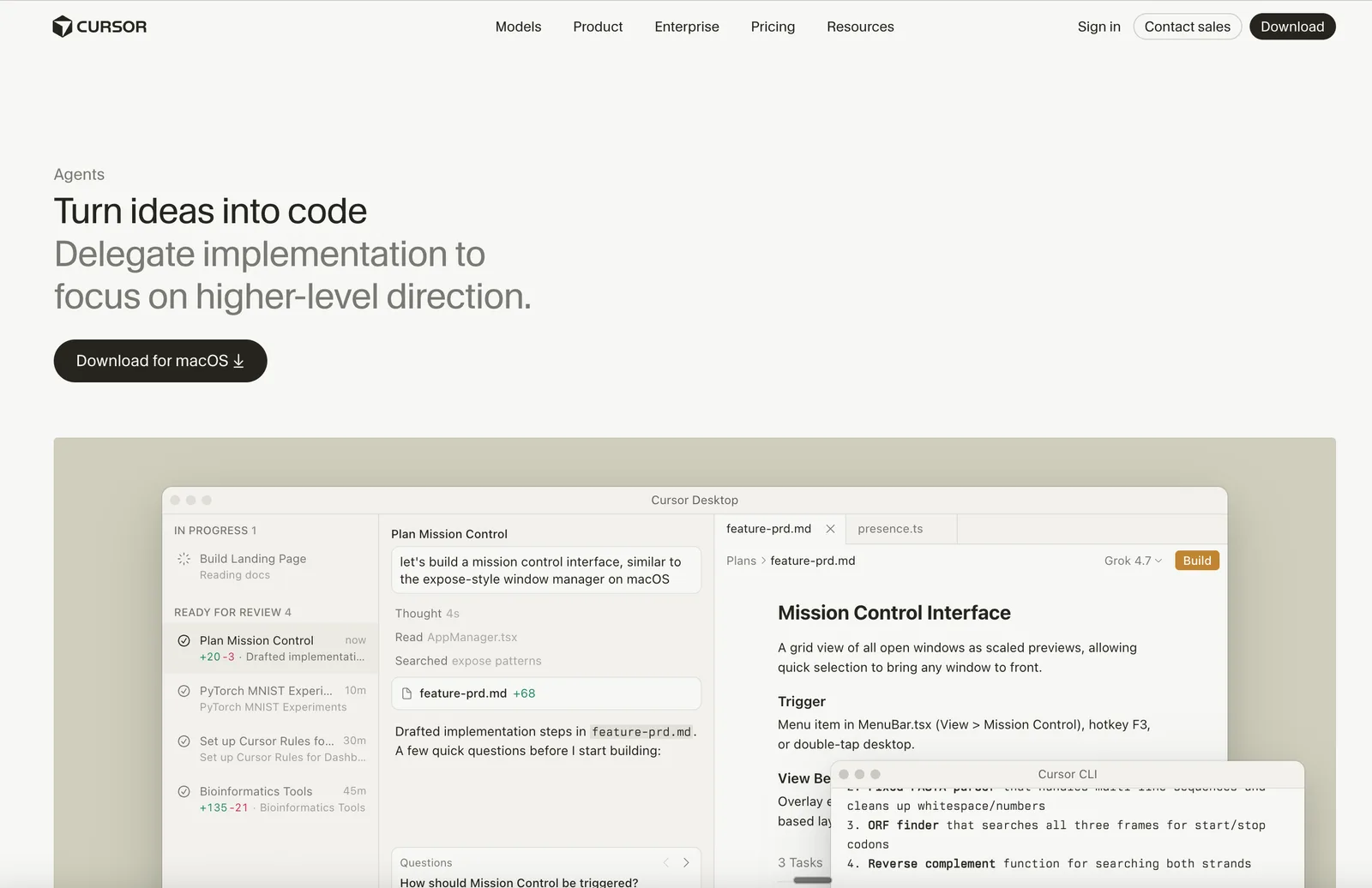Open the Enterprise menu
The width and height of the screenshot is (1372, 888).
(687, 27)
